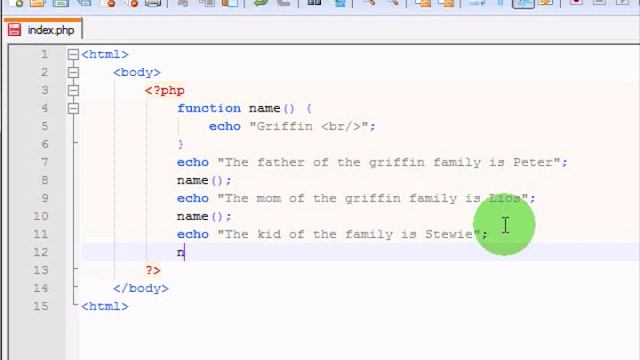Click the Open file toolbar icon

pyautogui.click(x=38, y=3)
